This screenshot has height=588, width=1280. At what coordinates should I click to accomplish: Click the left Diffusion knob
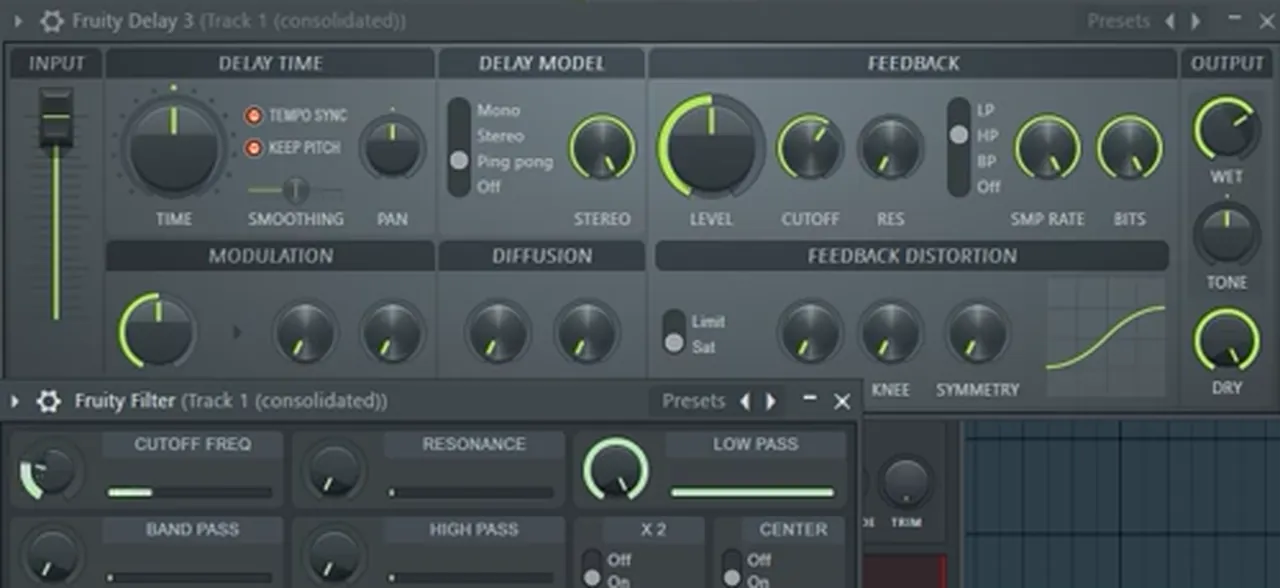pos(497,333)
